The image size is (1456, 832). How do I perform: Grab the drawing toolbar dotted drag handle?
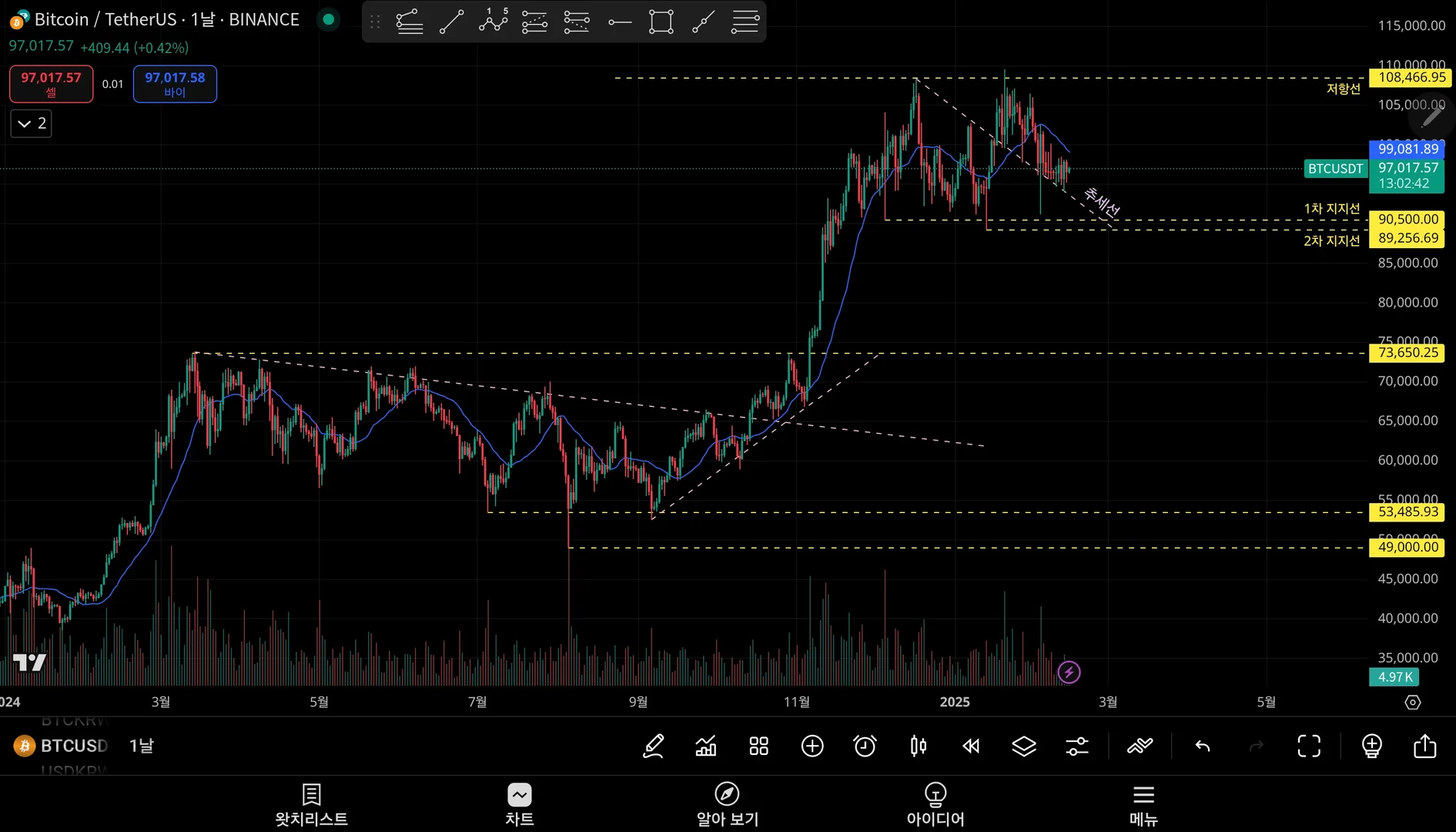pos(375,22)
